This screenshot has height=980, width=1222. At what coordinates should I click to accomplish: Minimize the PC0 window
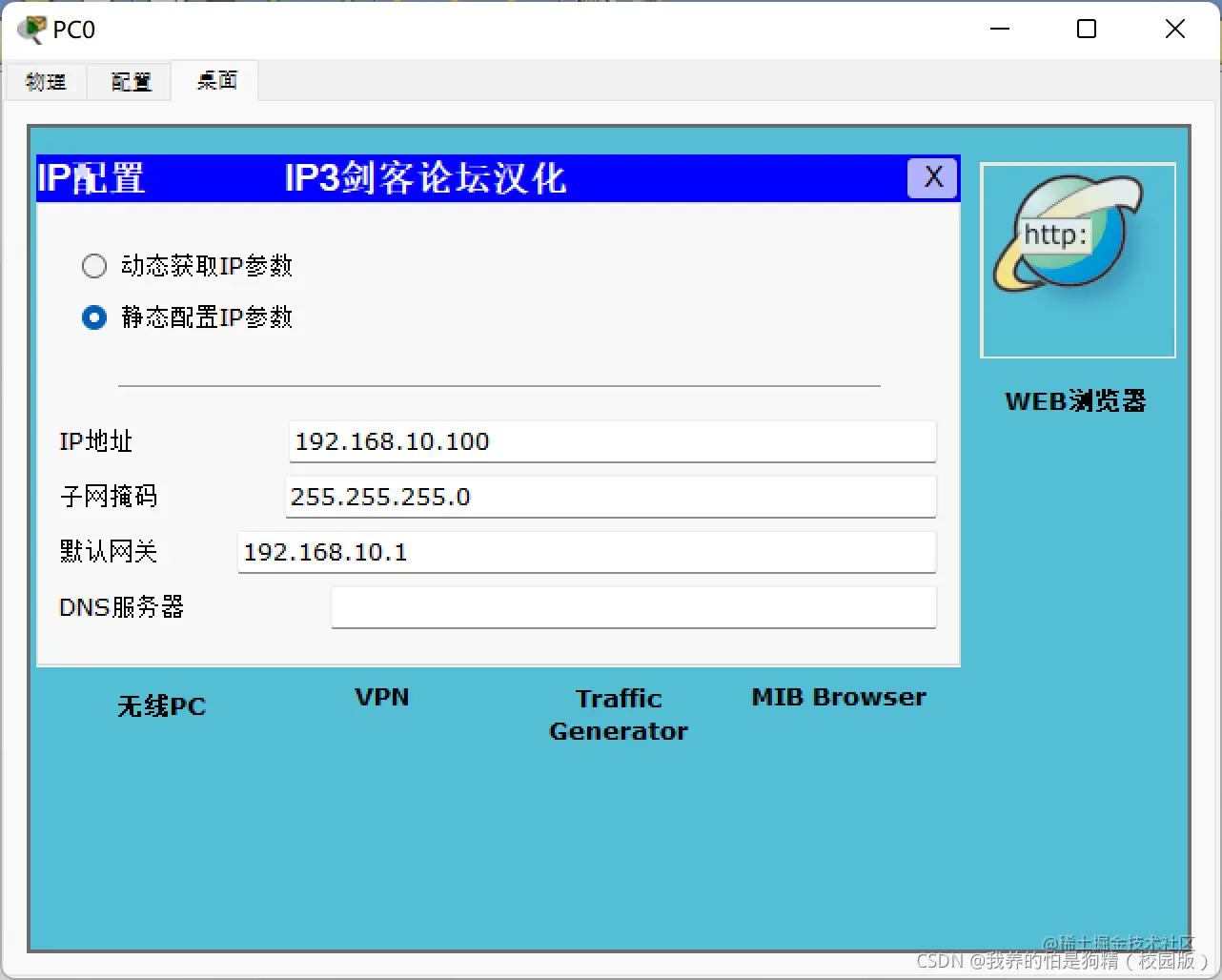[x=1000, y=29]
